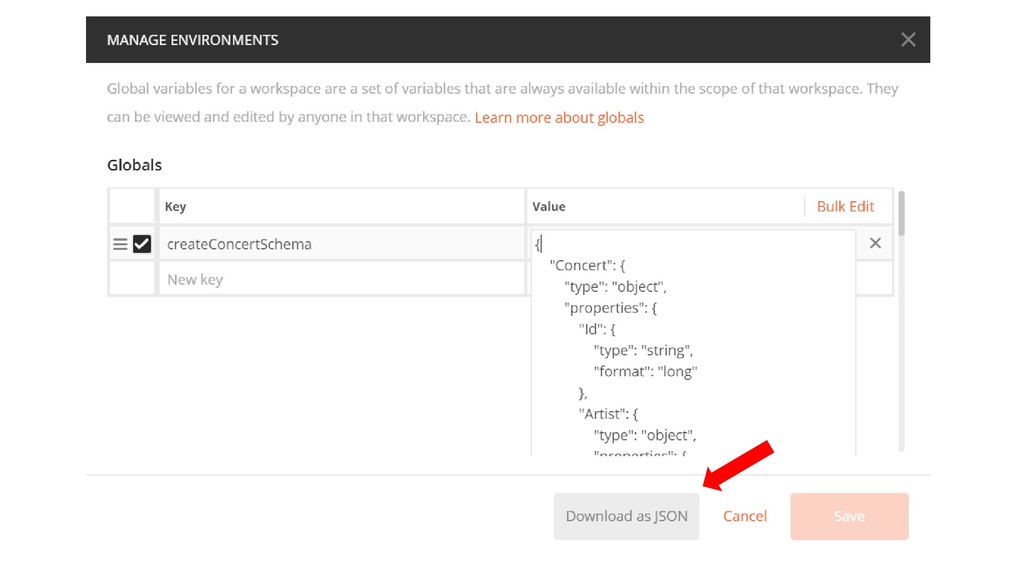This screenshot has height=576, width=1024.
Task: Click inside the JSON value editor
Action: pyautogui.click(x=693, y=343)
